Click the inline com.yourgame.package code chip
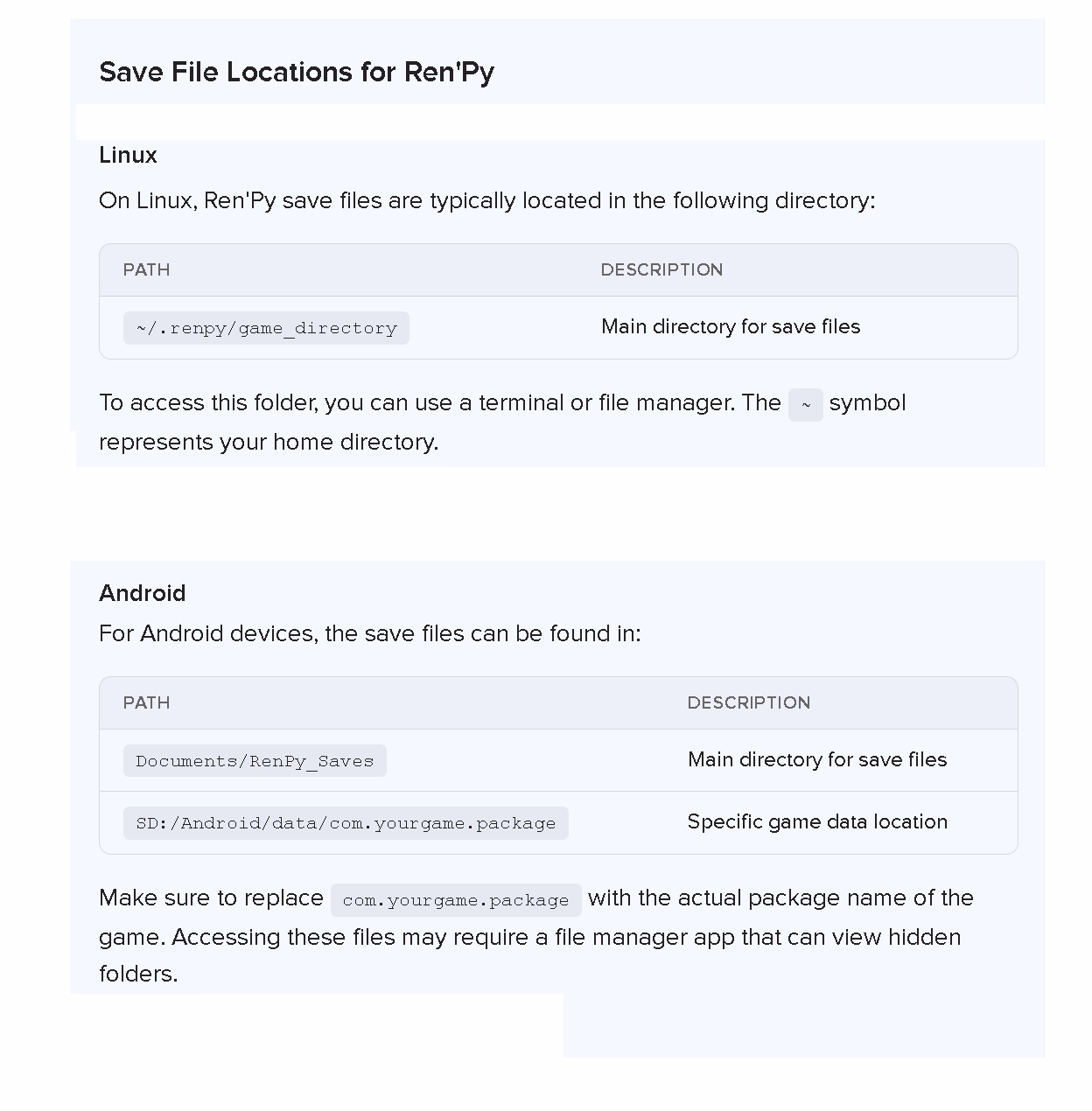This screenshot has width=1092, height=1111. point(456,900)
